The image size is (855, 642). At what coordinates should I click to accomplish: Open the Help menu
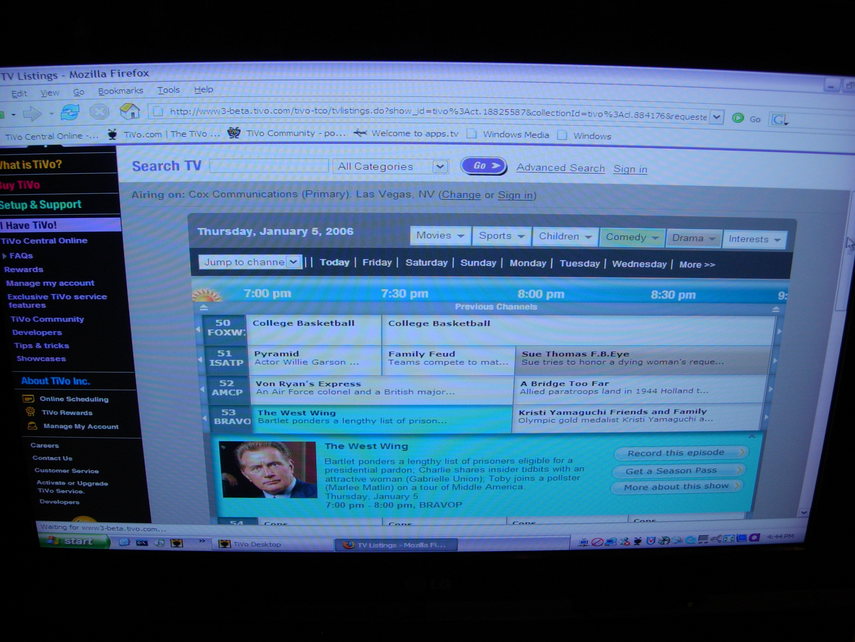pyautogui.click(x=203, y=89)
